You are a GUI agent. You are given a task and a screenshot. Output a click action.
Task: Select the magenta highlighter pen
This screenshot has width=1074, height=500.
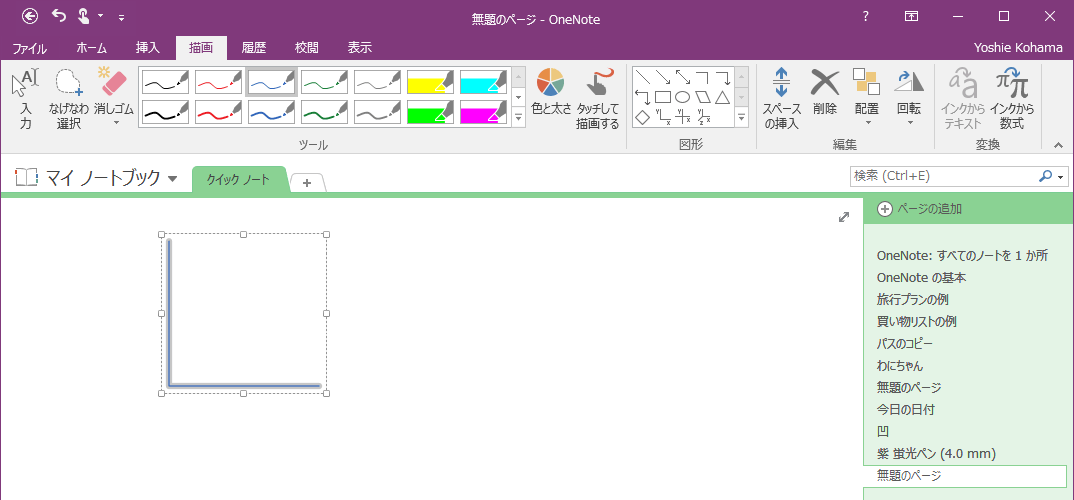pos(484,112)
